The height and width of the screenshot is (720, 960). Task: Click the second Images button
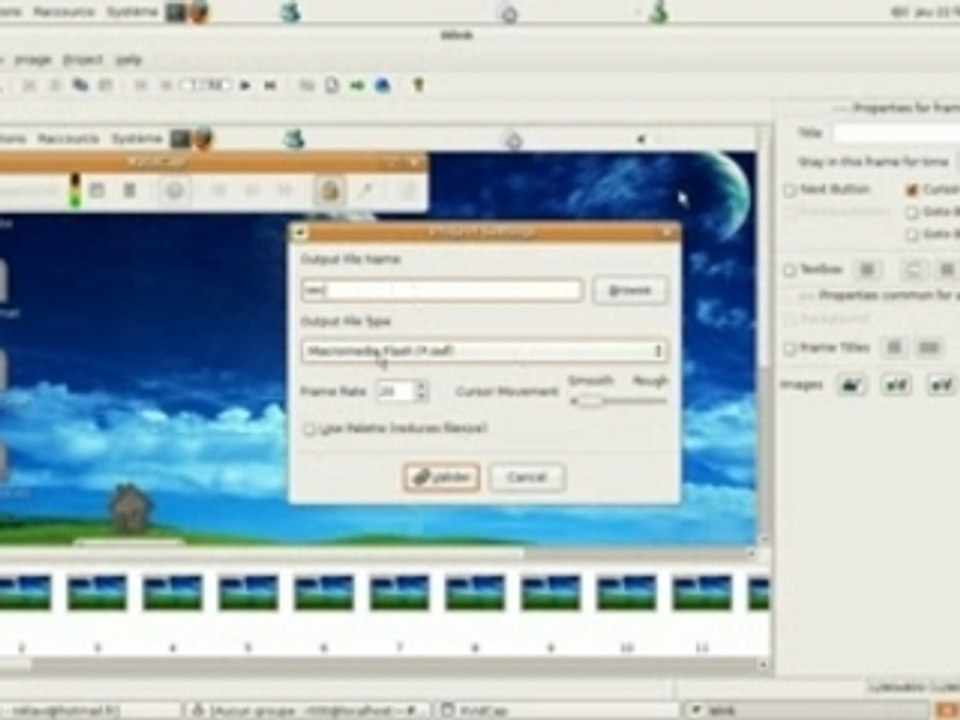coord(897,385)
